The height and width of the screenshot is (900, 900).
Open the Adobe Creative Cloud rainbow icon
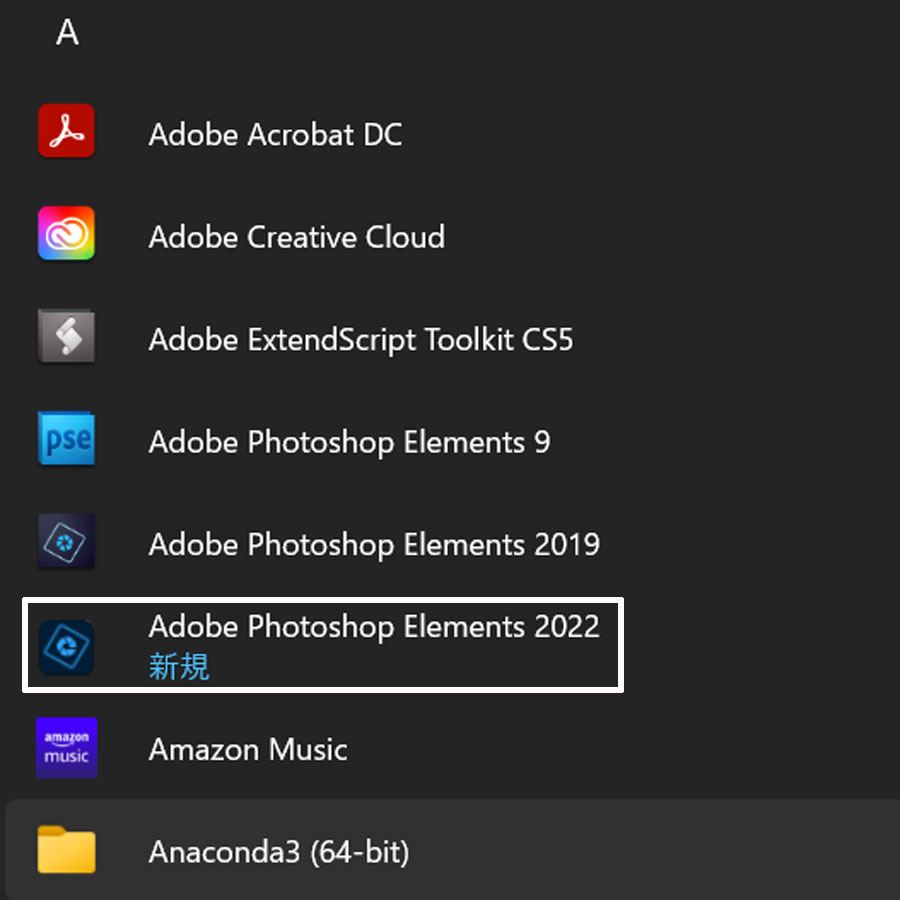[66, 233]
